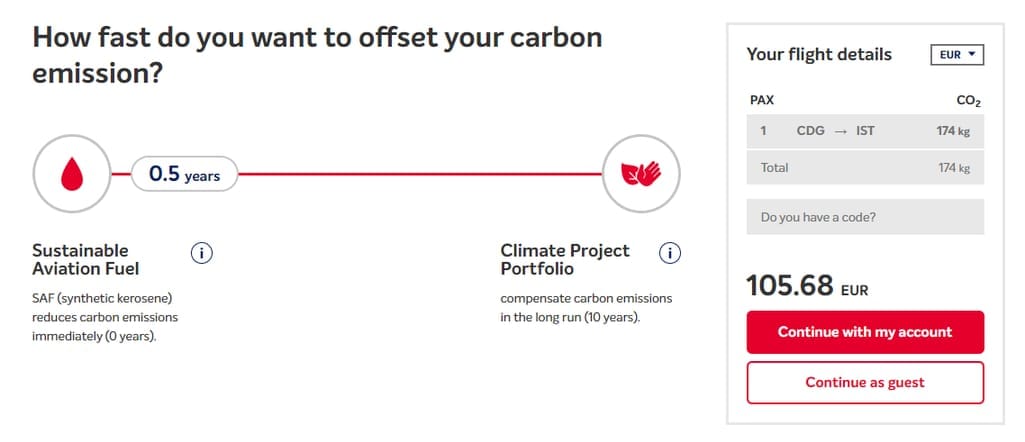Open info icon beside Sustainable Aviation Fuel

click(202, 253)
